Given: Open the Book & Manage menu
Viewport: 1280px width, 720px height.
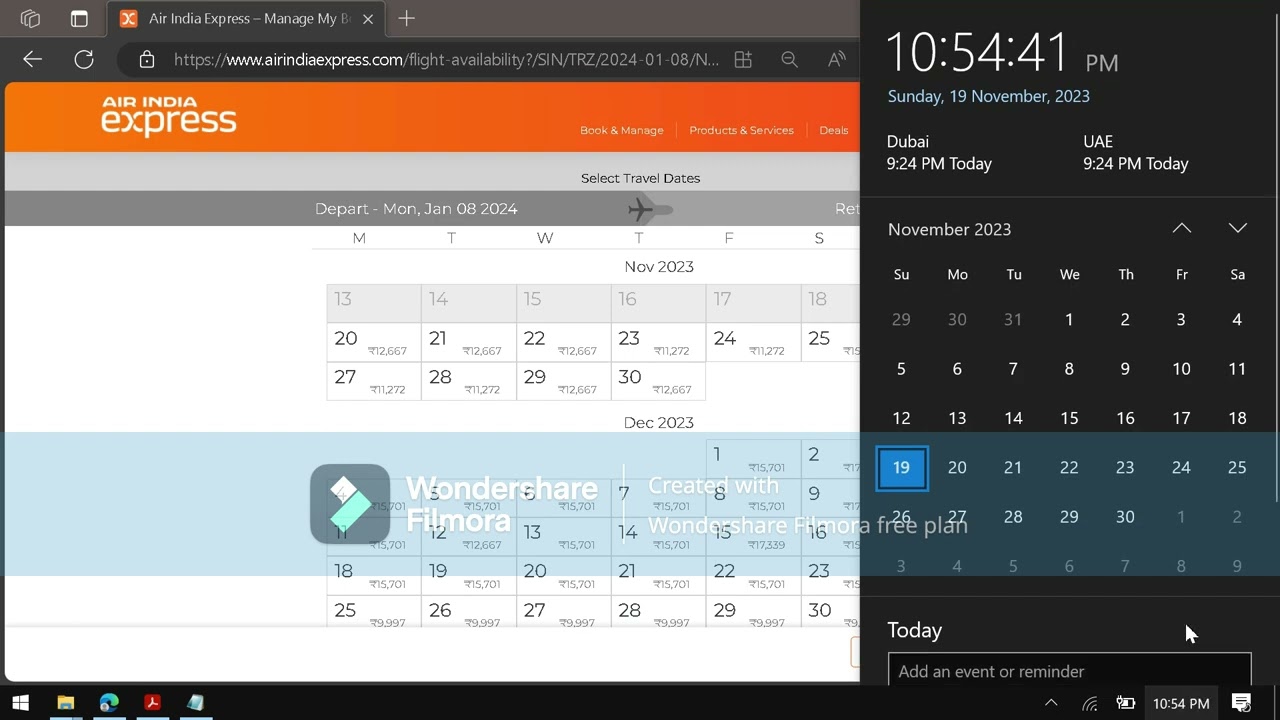Looking at the screenshot, I should (621, 130).
